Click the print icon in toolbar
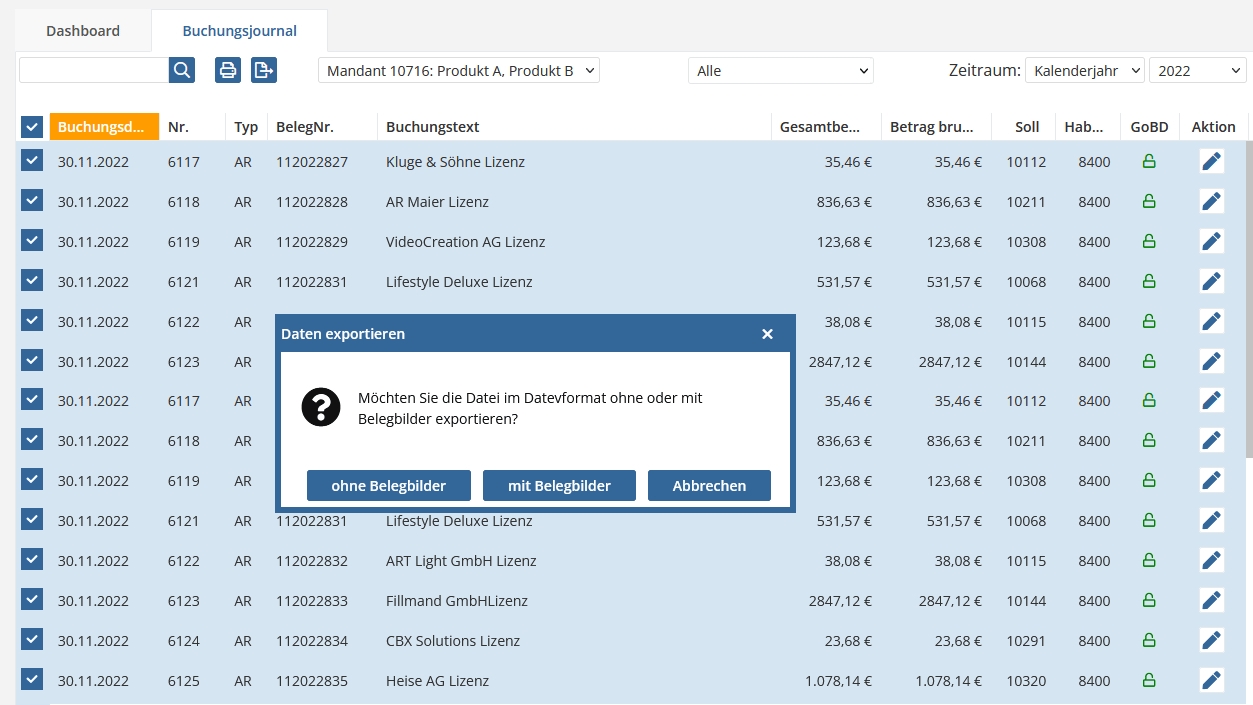1253x705 pixels. tap(228, 70)
